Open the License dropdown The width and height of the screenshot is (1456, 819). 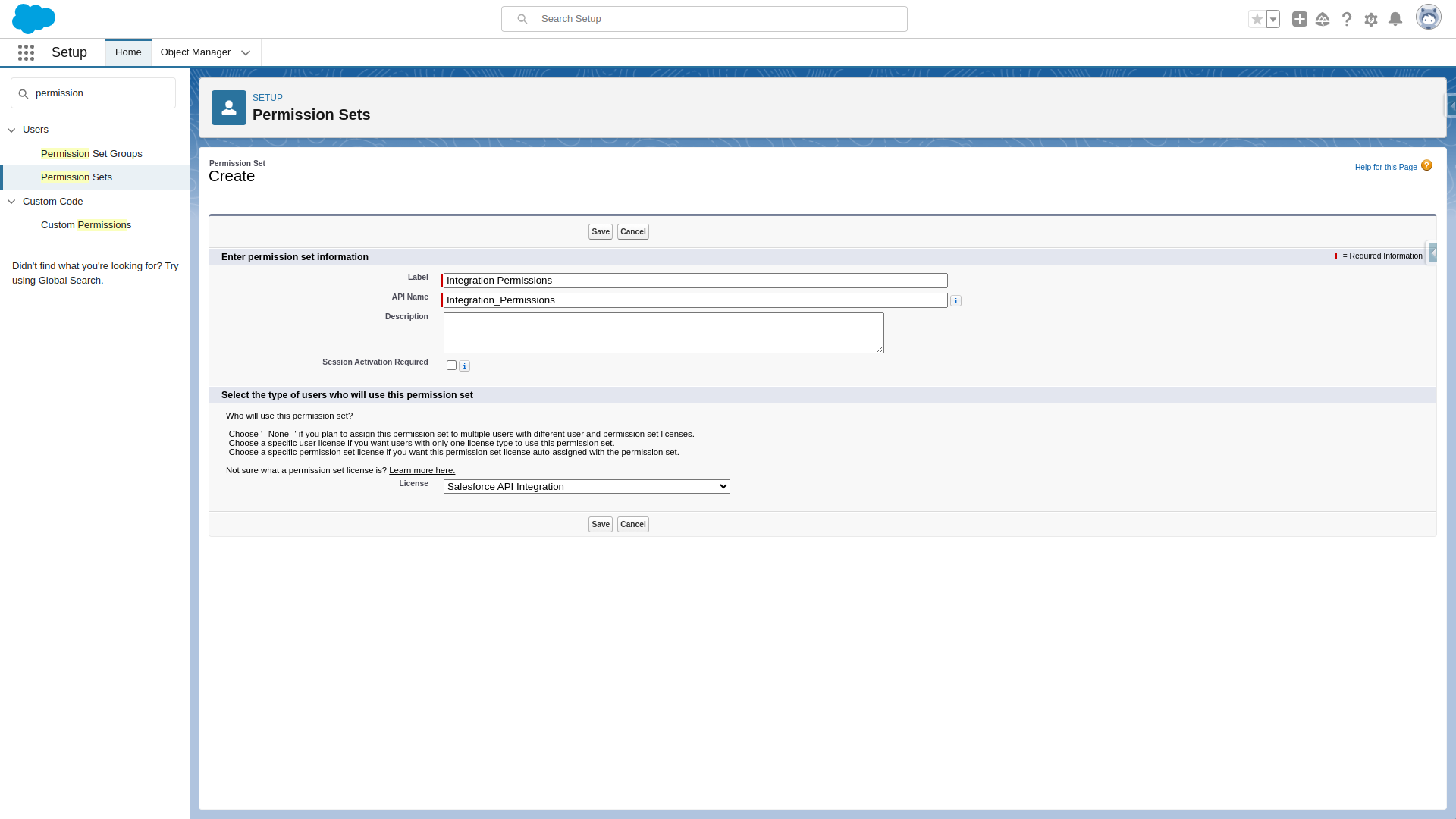point(585,486)
